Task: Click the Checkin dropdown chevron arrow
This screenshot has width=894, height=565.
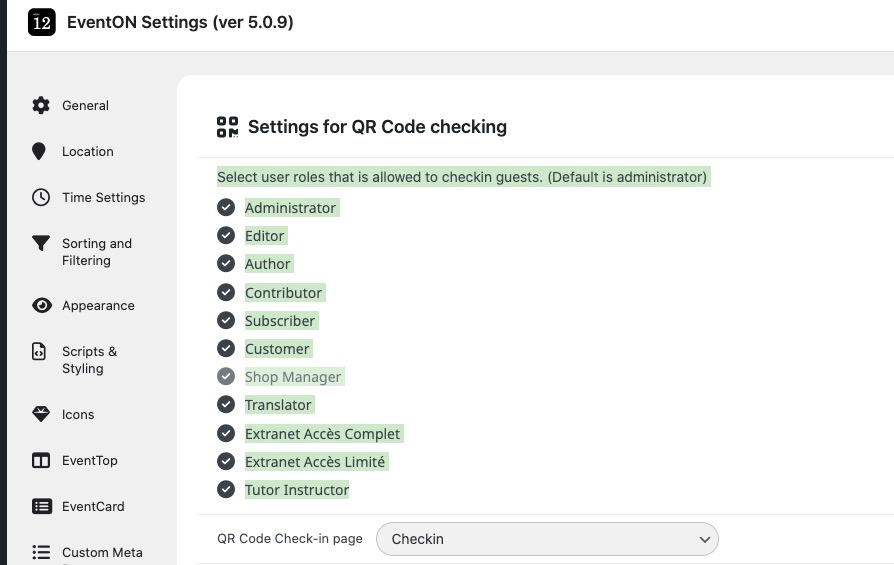Action: (x=705, y=539)
